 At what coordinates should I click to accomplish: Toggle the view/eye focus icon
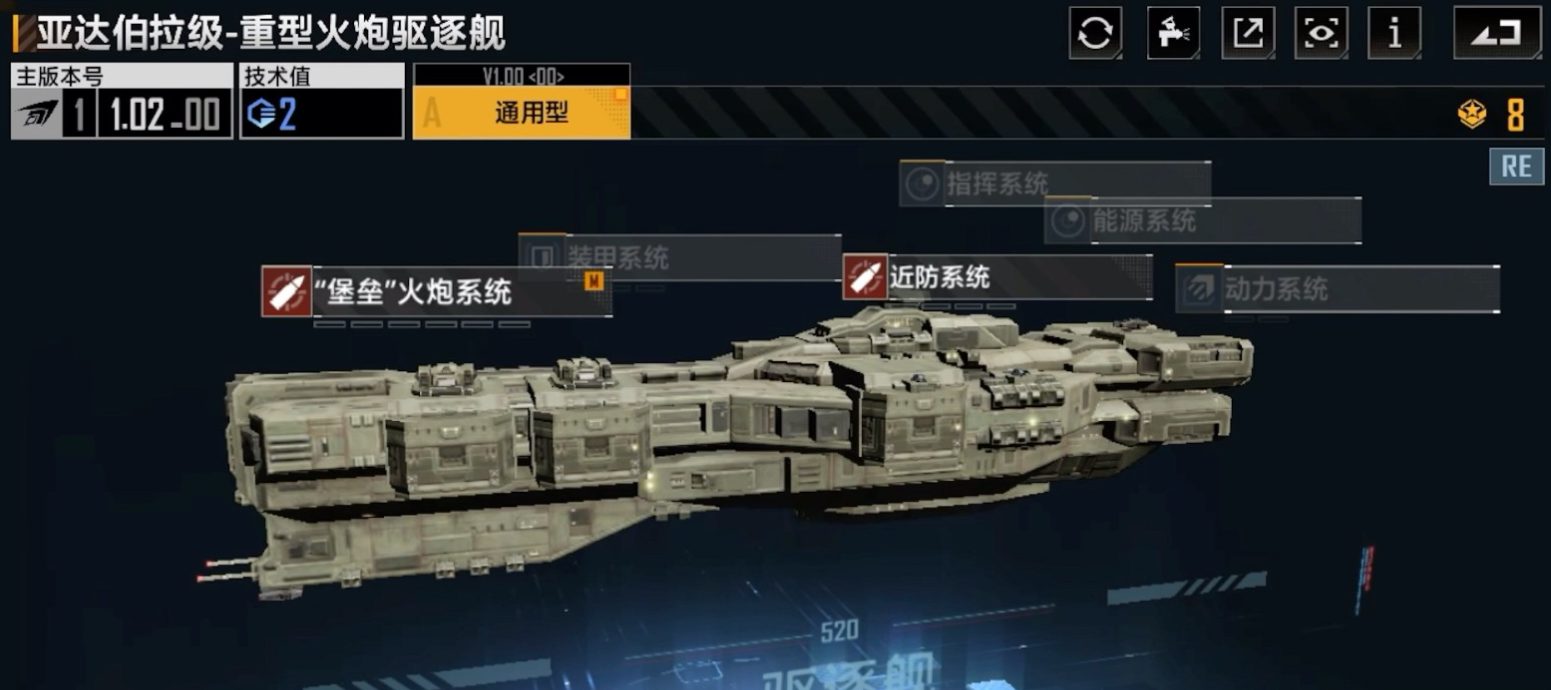click(1321, 33)
